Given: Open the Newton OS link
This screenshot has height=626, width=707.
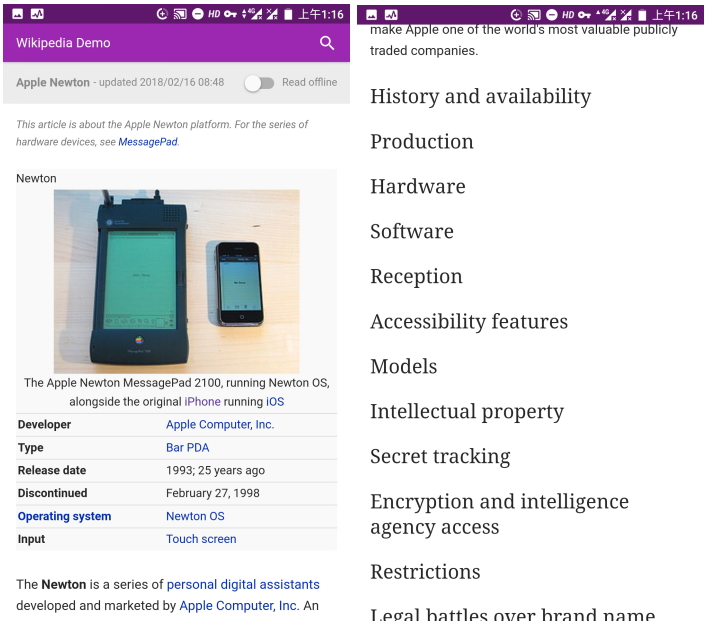Looking at the screenshot, I should [x=195, y=516].
